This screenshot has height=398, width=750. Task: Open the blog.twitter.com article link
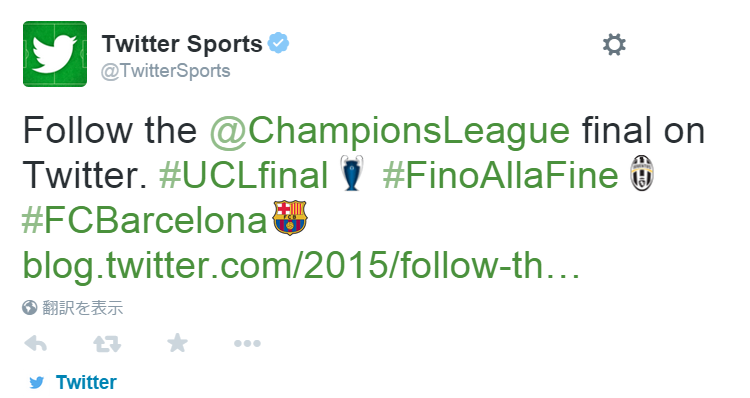[301, 266]
